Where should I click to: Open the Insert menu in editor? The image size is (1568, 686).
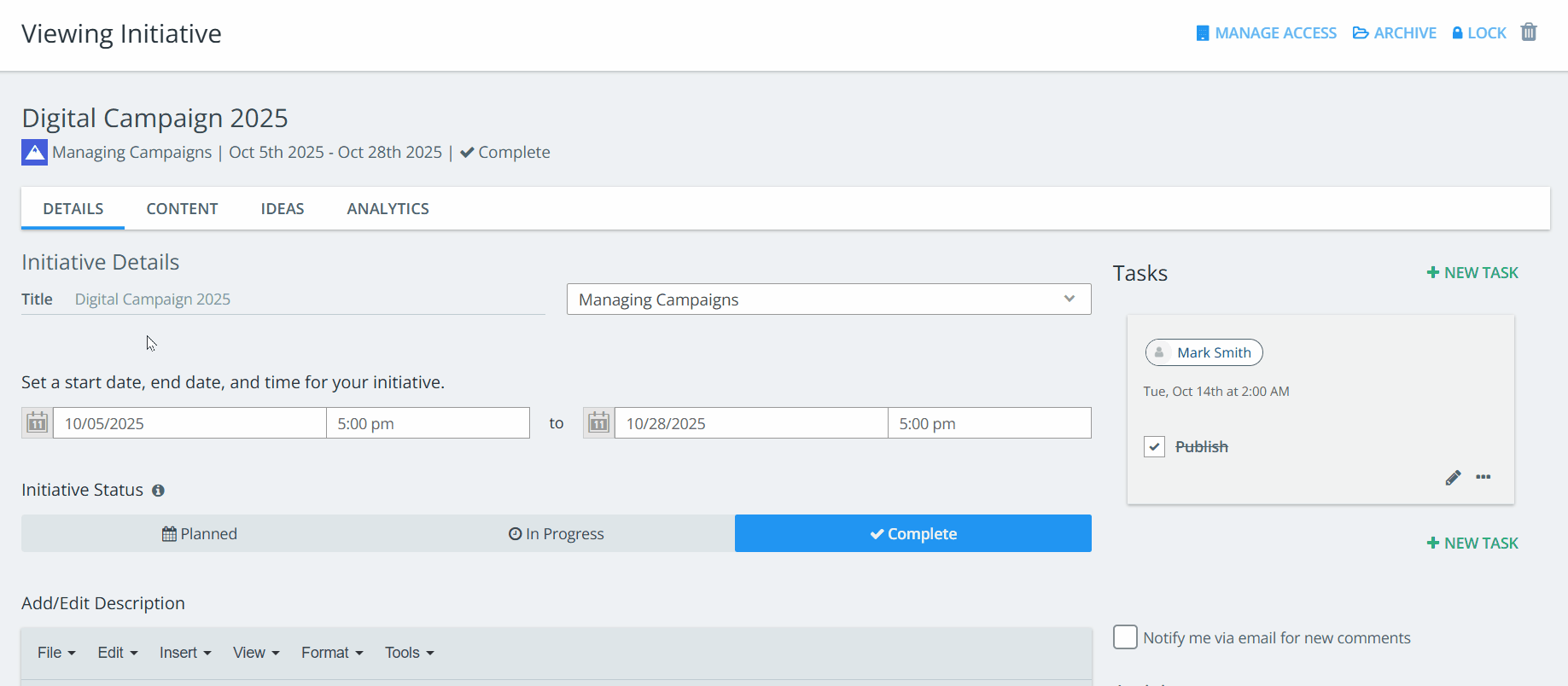184,653
